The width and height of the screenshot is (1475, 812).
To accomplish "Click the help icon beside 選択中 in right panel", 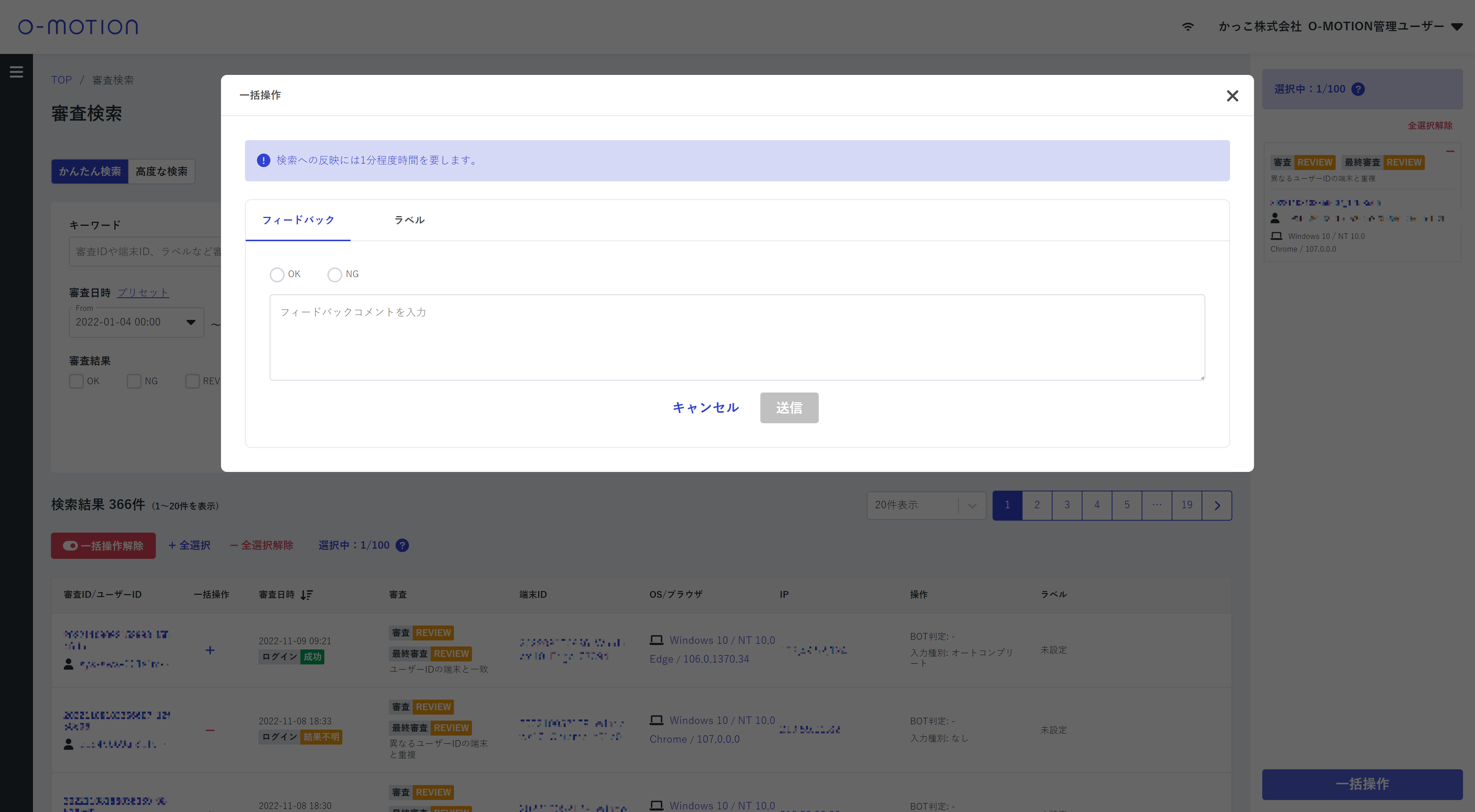I will point(1358,90).
